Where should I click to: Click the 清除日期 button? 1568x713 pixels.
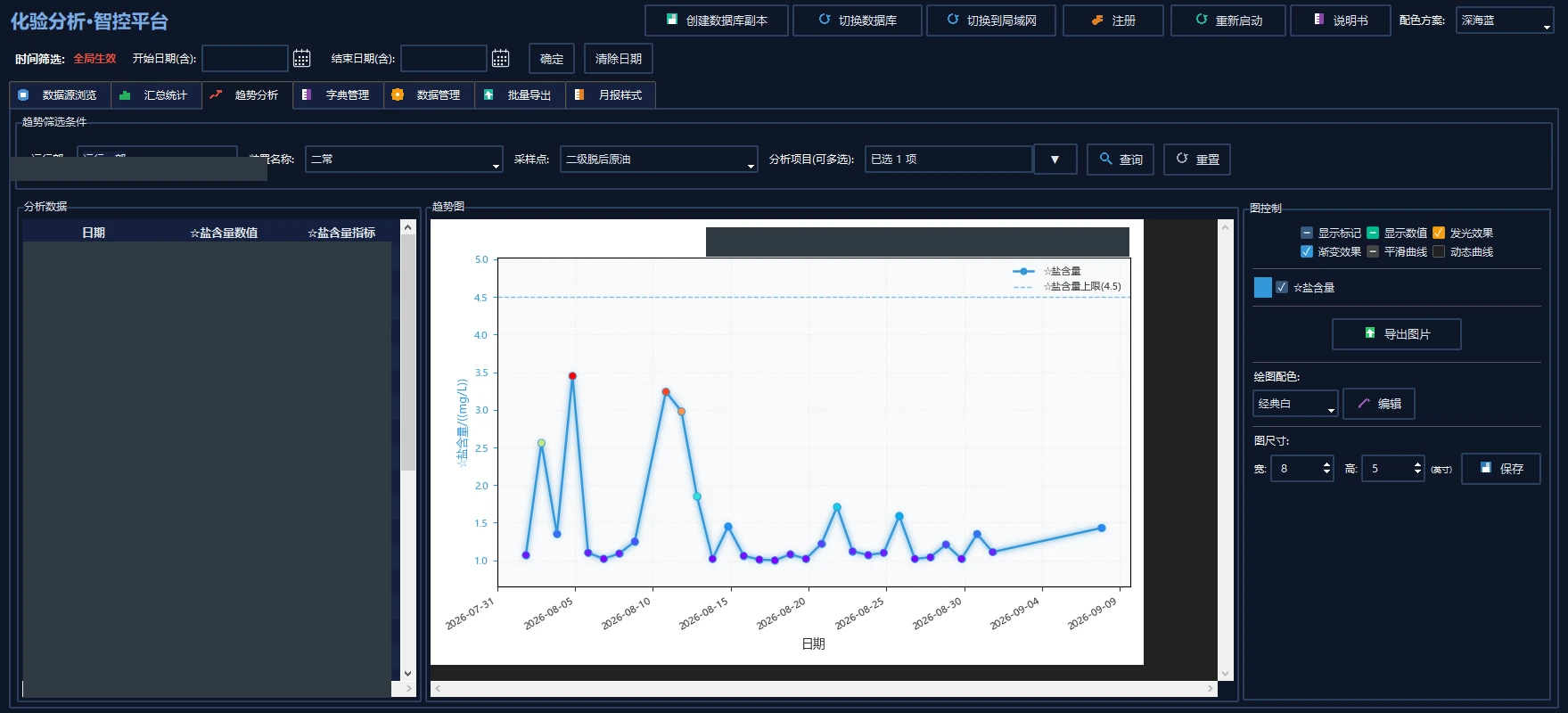tap(619, 59)
